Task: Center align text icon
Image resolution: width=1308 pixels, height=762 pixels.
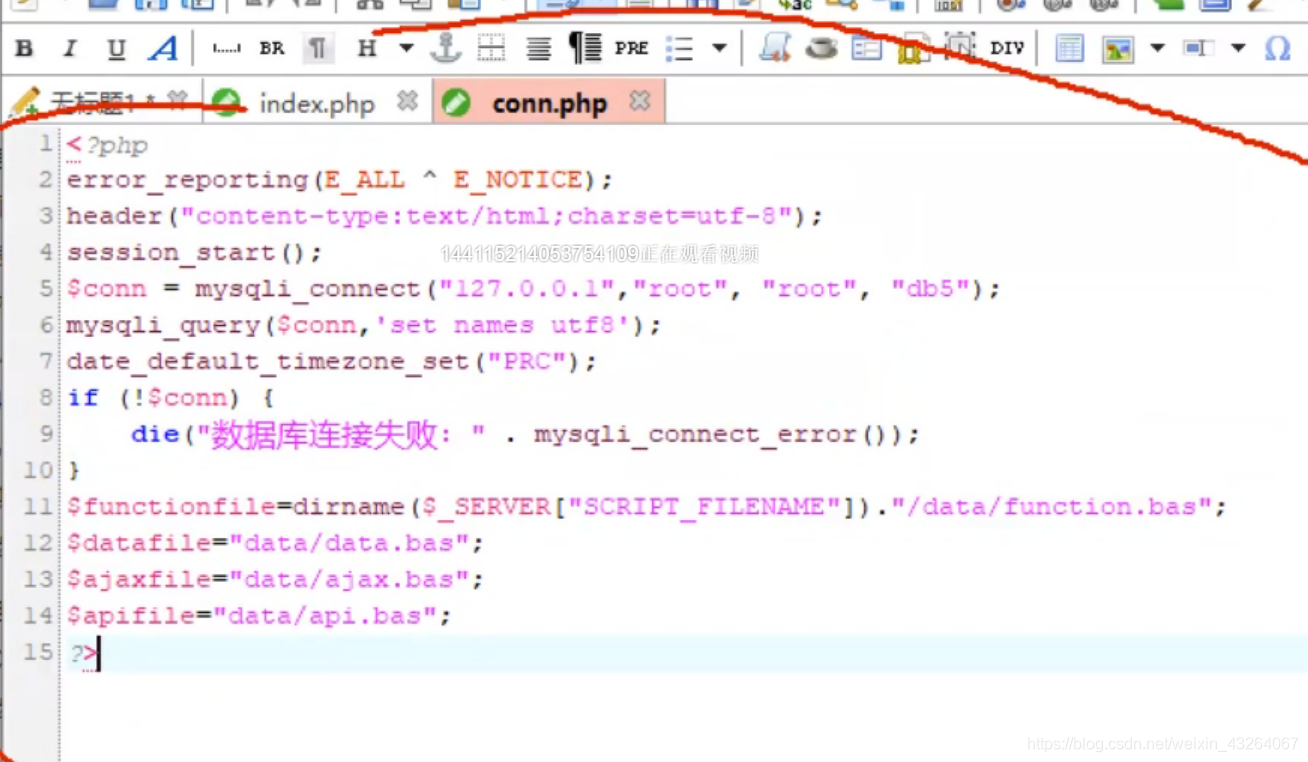Action: pyautogui.click(x=539, y=48)
